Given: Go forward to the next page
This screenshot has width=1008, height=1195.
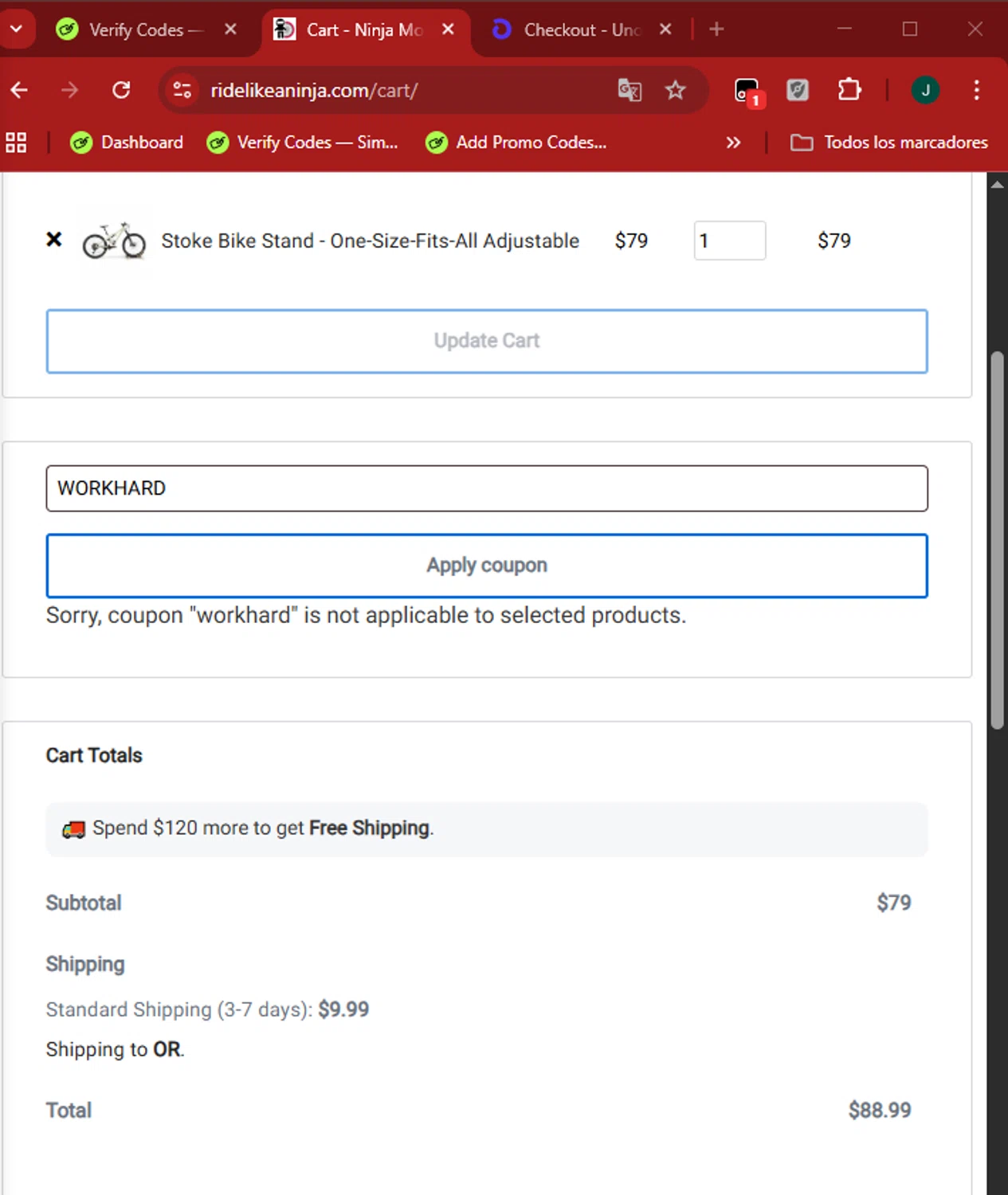Looking at the screenshot, I should click(x=70, y=90).
